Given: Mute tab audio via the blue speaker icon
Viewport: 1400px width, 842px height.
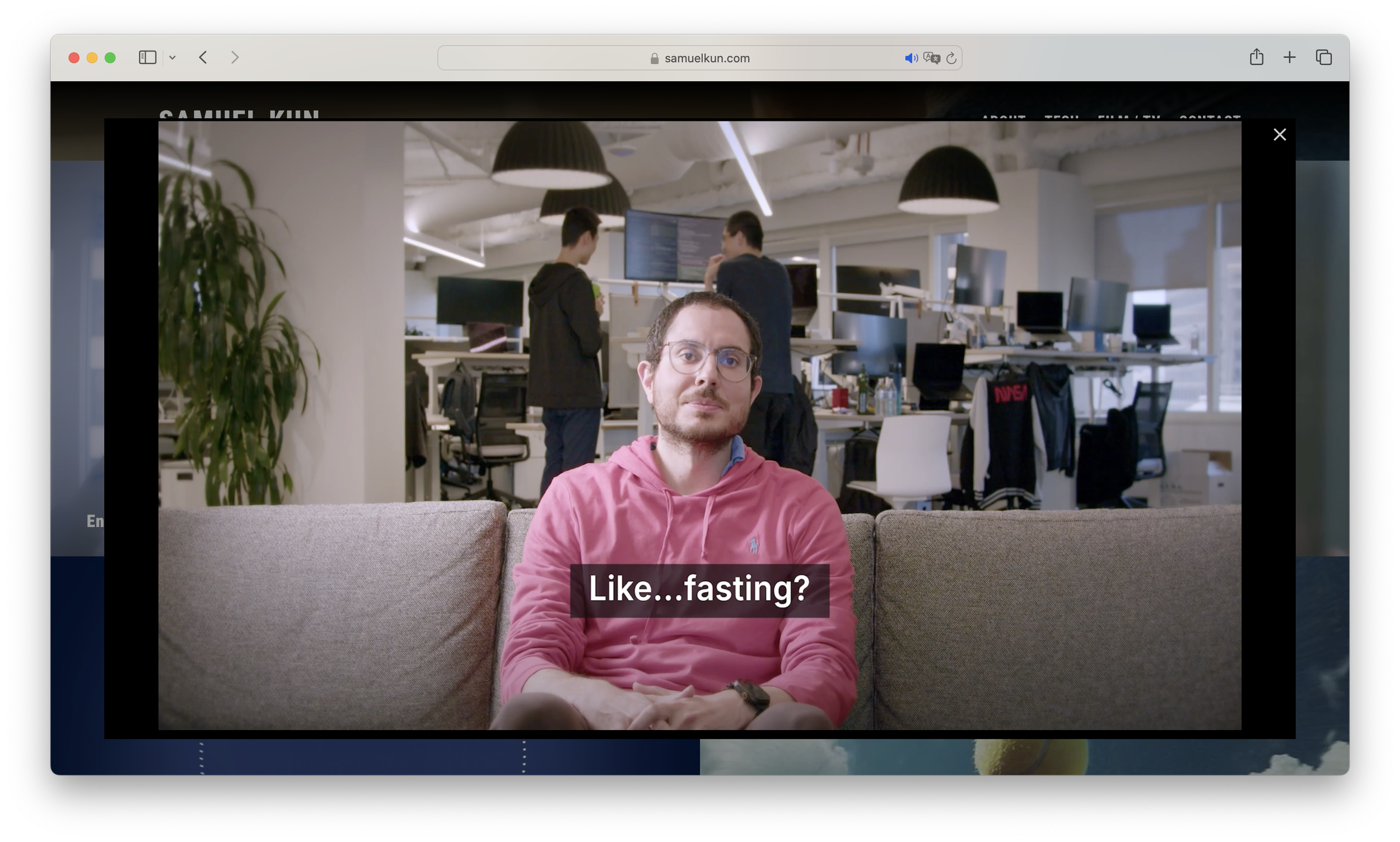Looking at the screenshot, I should (911, 57).
